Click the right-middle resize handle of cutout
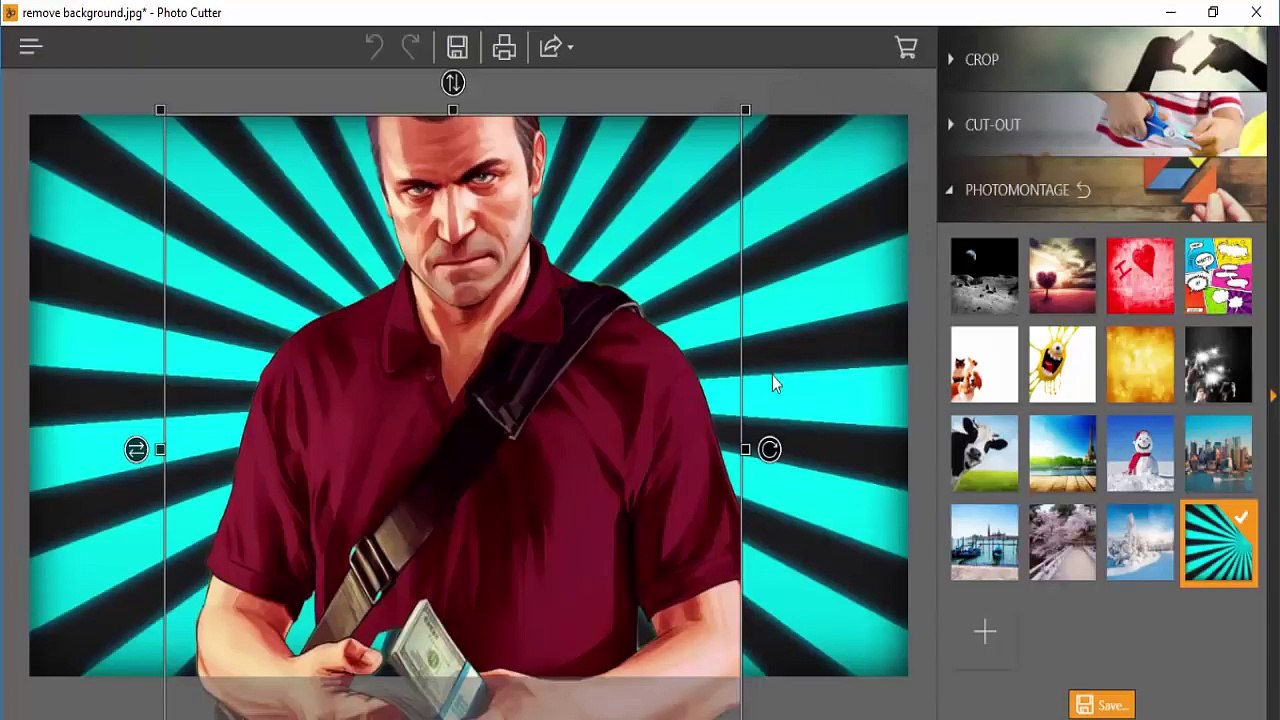Screen dimensions: 1280x720 pos(745,450)
